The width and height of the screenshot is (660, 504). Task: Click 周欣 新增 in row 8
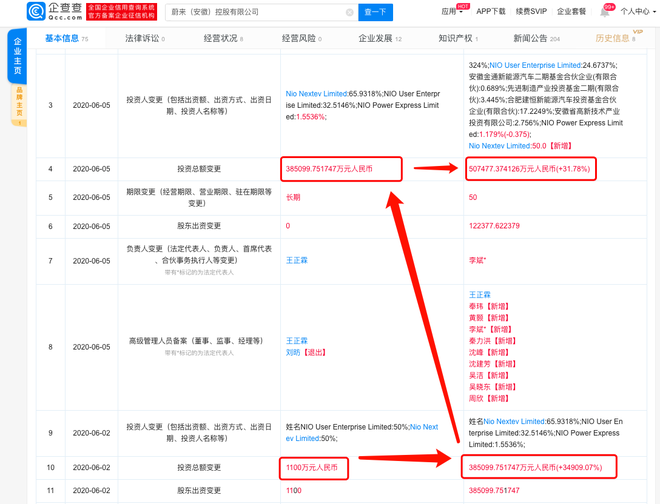coord(489,398)
